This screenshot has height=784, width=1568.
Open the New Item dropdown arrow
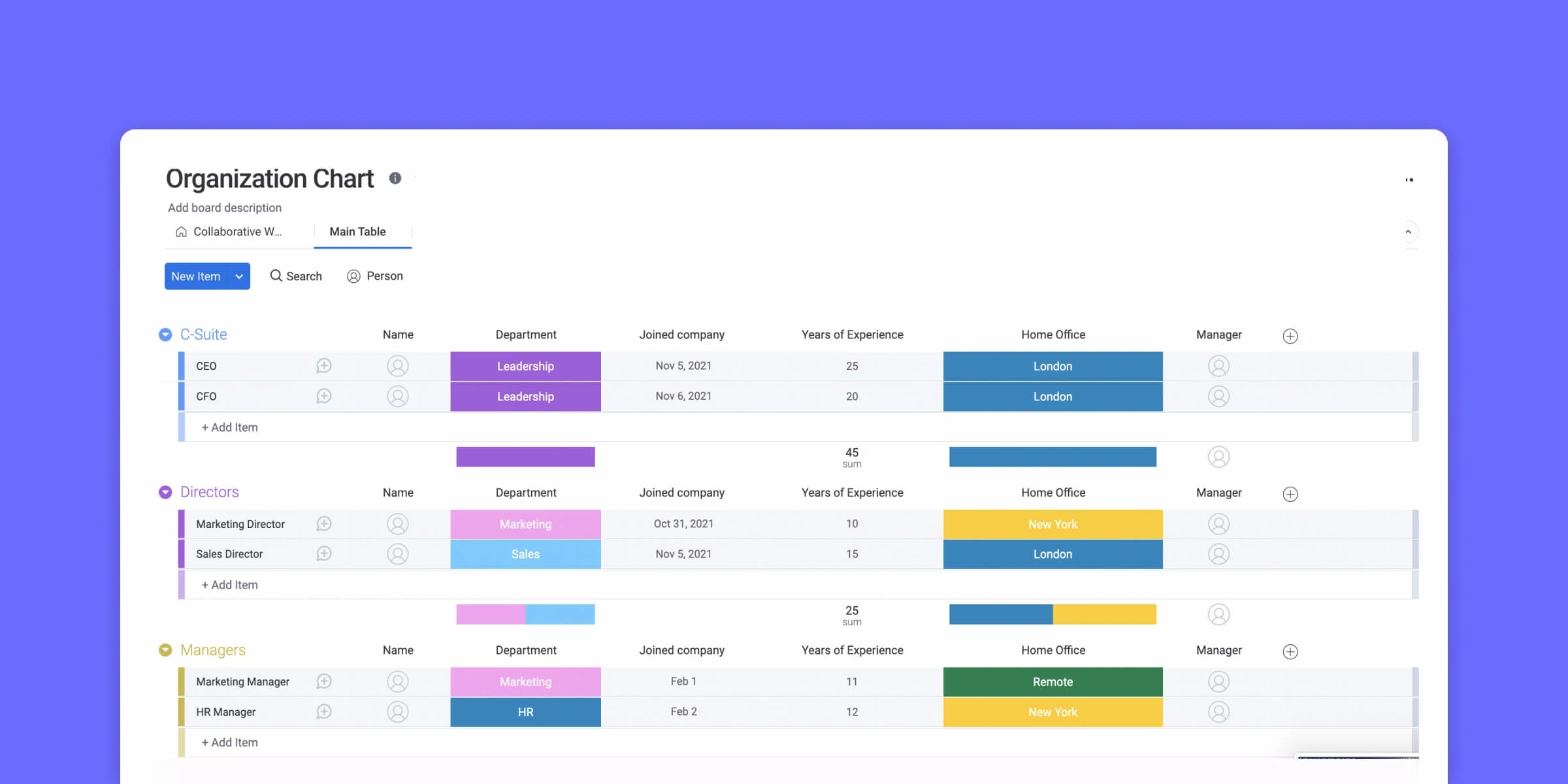coord(238,276)
